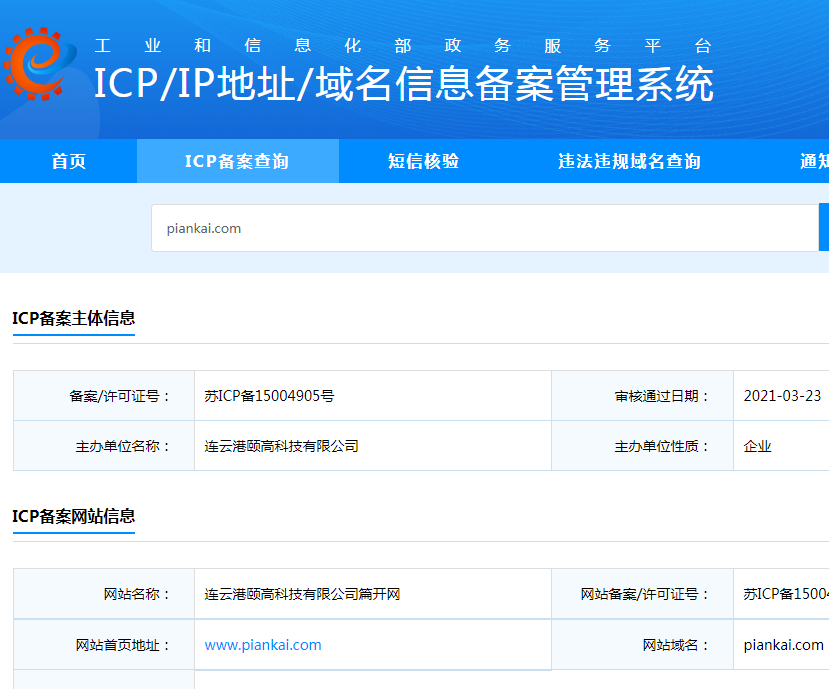Screen dimensions: 829x689
Task: Click the red icon beside 短信核验
Action: coord(374,162)
